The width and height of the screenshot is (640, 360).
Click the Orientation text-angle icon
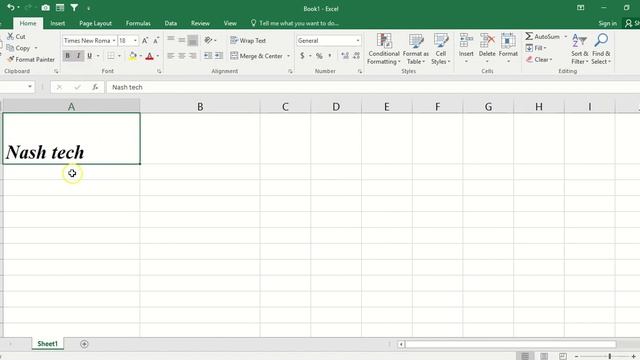point(209,40)
